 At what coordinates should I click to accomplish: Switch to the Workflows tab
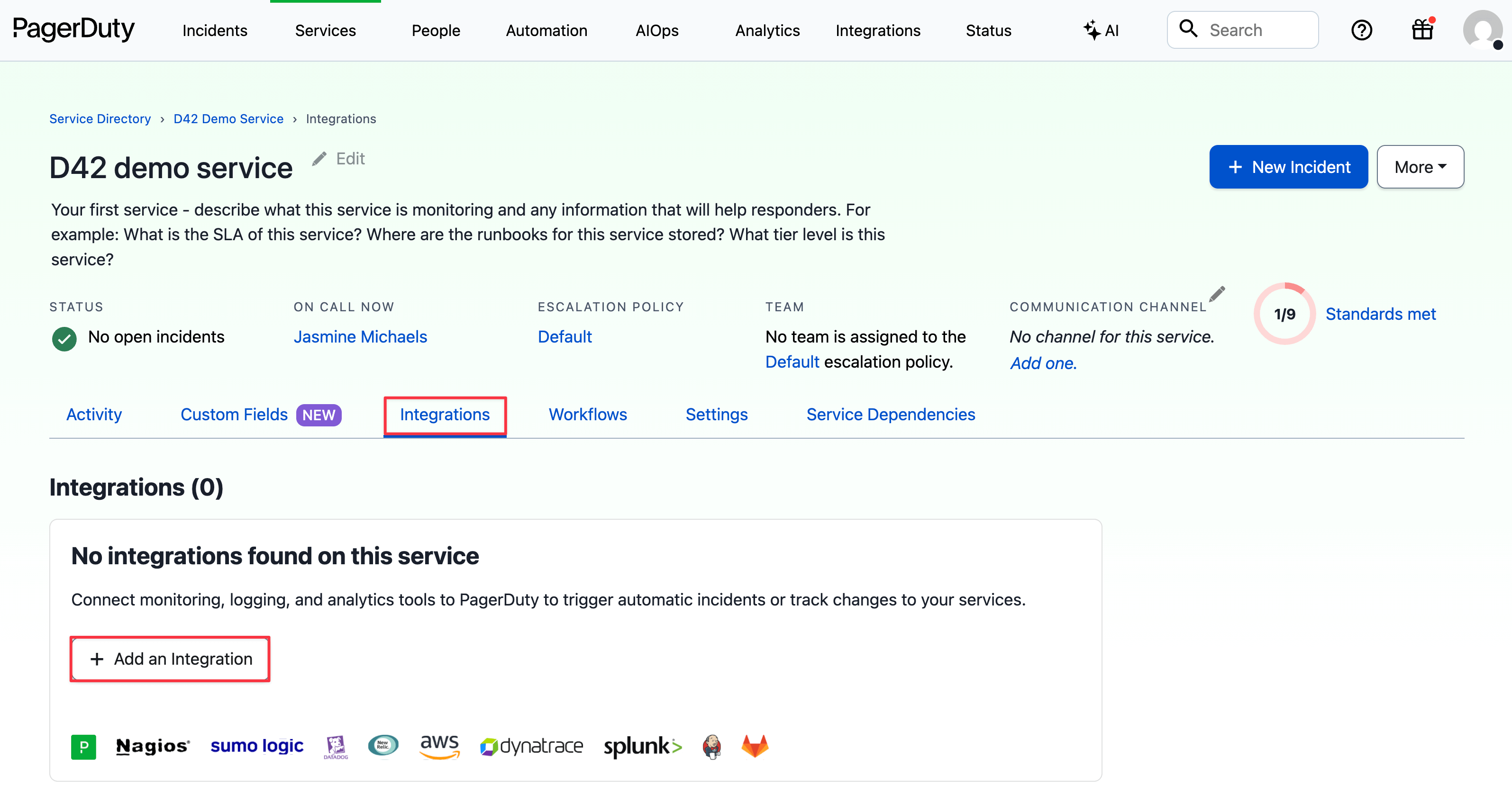pyautogui.click(x=587, y=414)
